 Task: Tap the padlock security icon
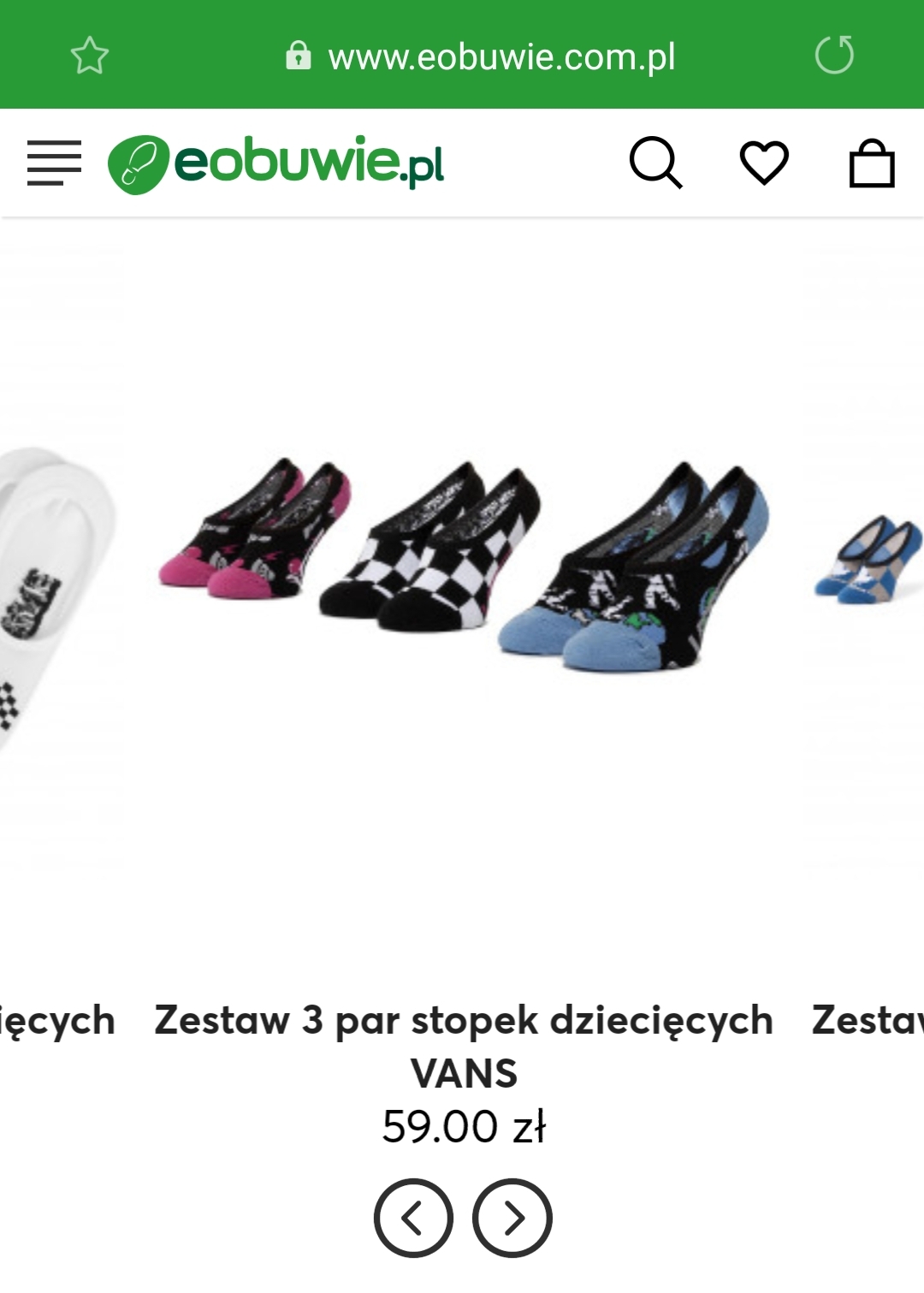point(298,56)
